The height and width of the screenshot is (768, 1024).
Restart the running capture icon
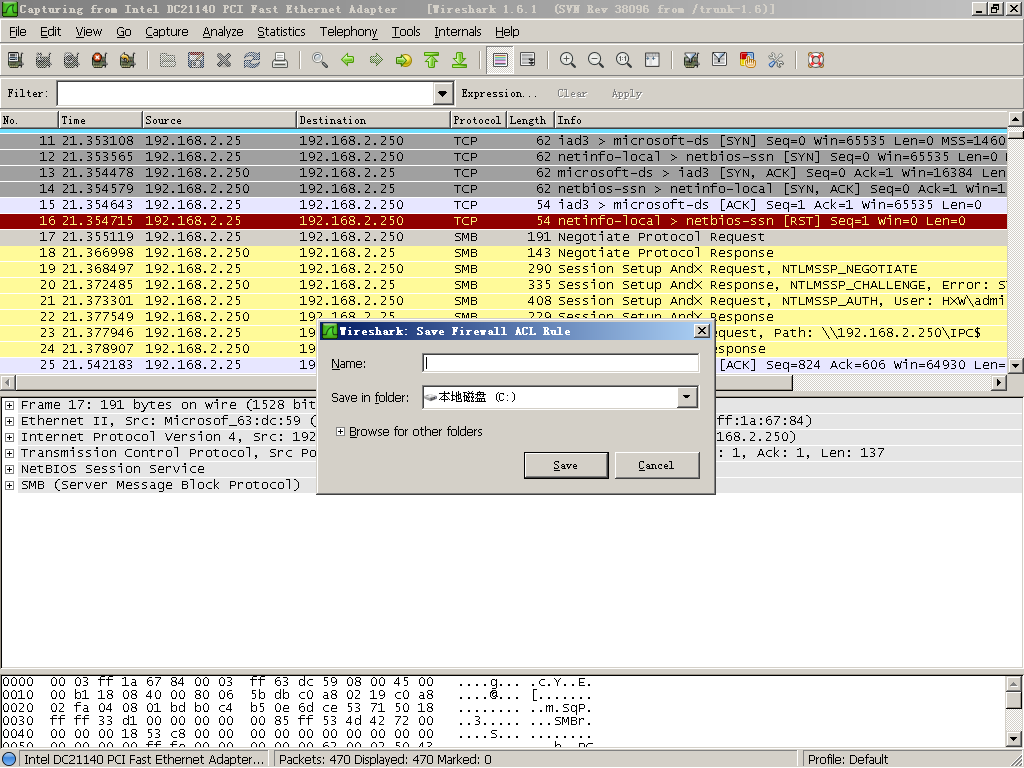click(127, 60)
